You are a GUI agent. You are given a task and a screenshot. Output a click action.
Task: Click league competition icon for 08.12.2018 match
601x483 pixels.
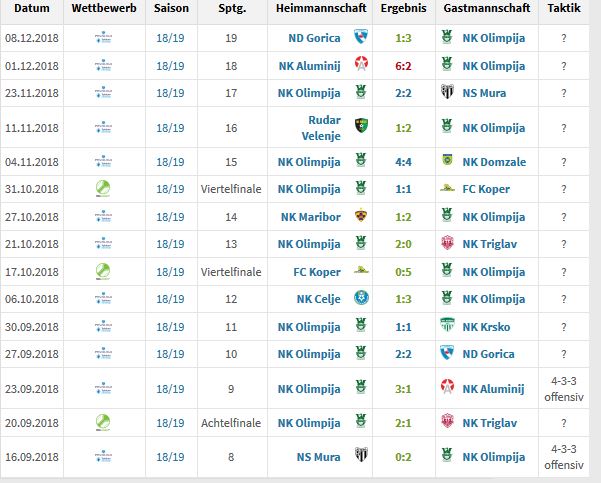(103, 38)
